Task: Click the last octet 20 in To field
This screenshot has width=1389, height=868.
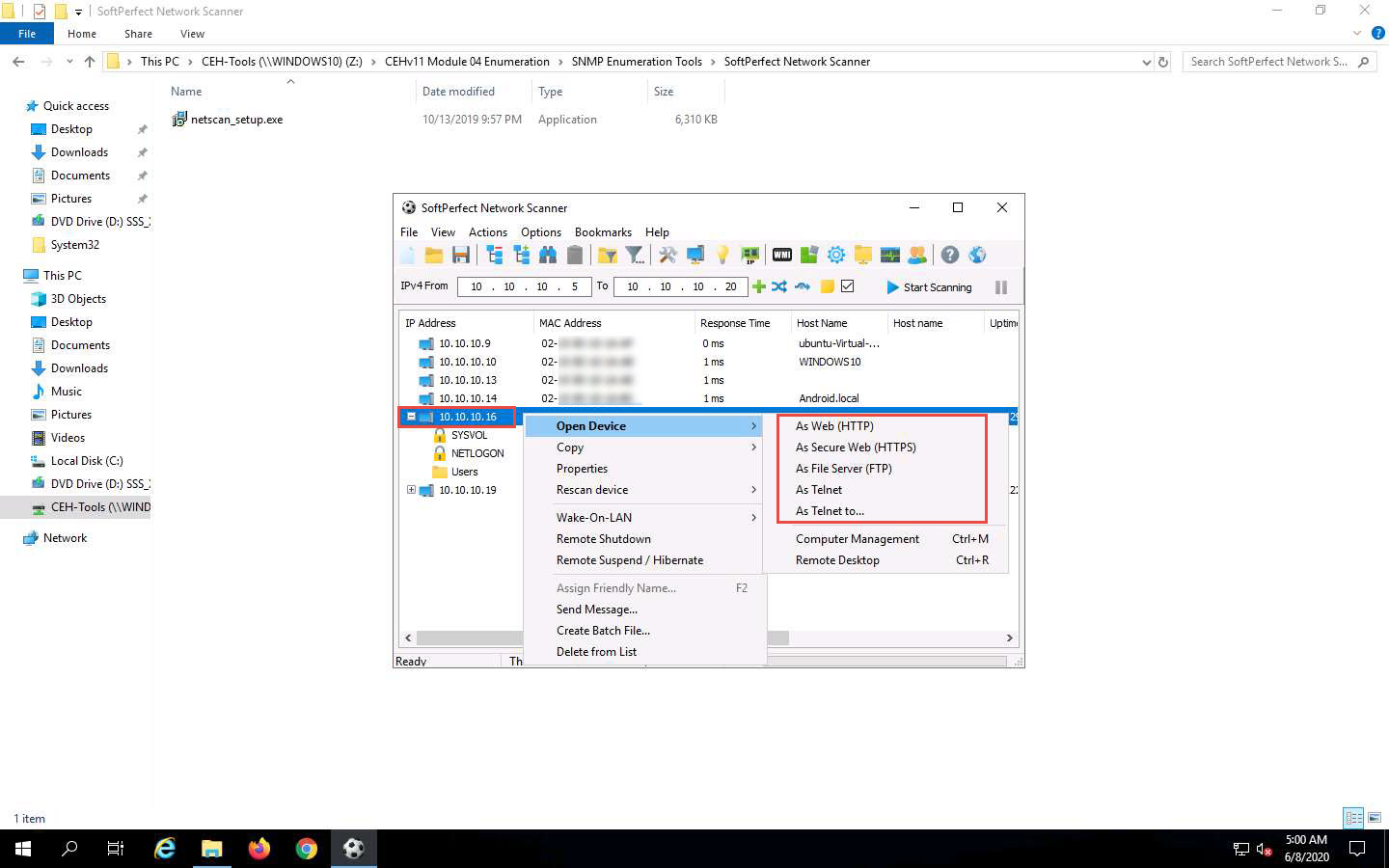Action: (x=731, y=286)
